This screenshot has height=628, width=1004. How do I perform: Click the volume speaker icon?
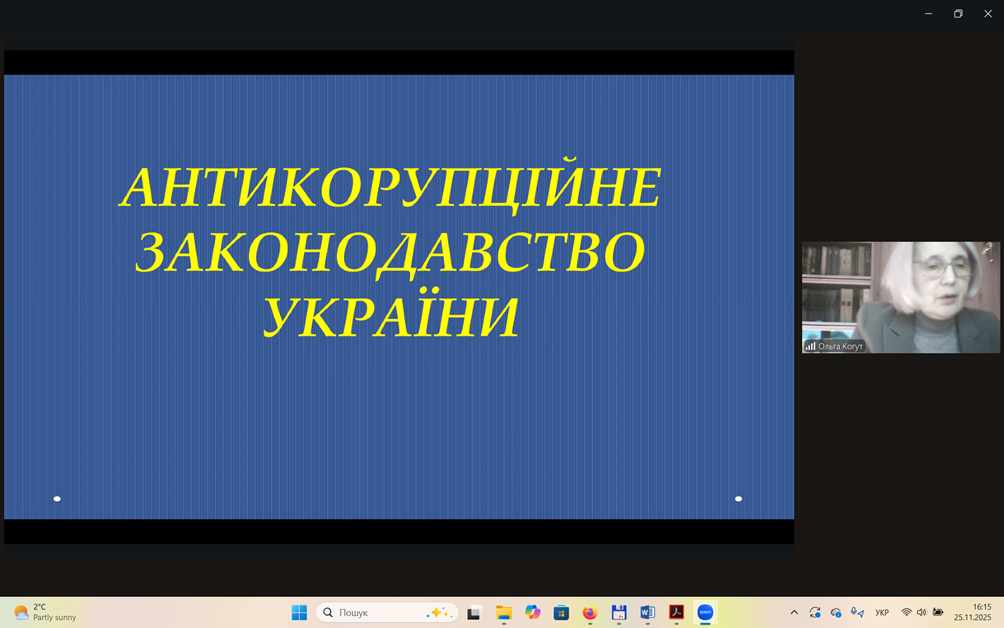[x=921, y=612]
